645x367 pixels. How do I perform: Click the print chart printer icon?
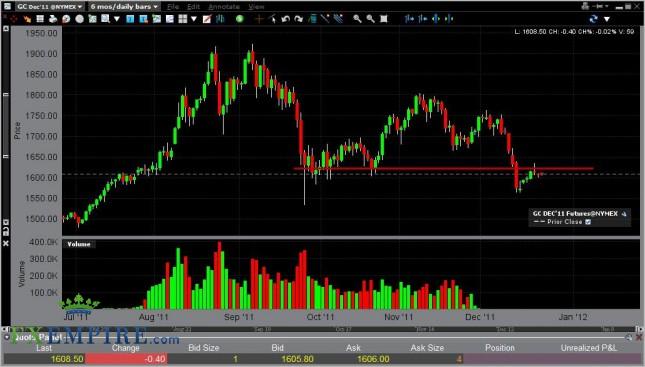pos(53,19)
